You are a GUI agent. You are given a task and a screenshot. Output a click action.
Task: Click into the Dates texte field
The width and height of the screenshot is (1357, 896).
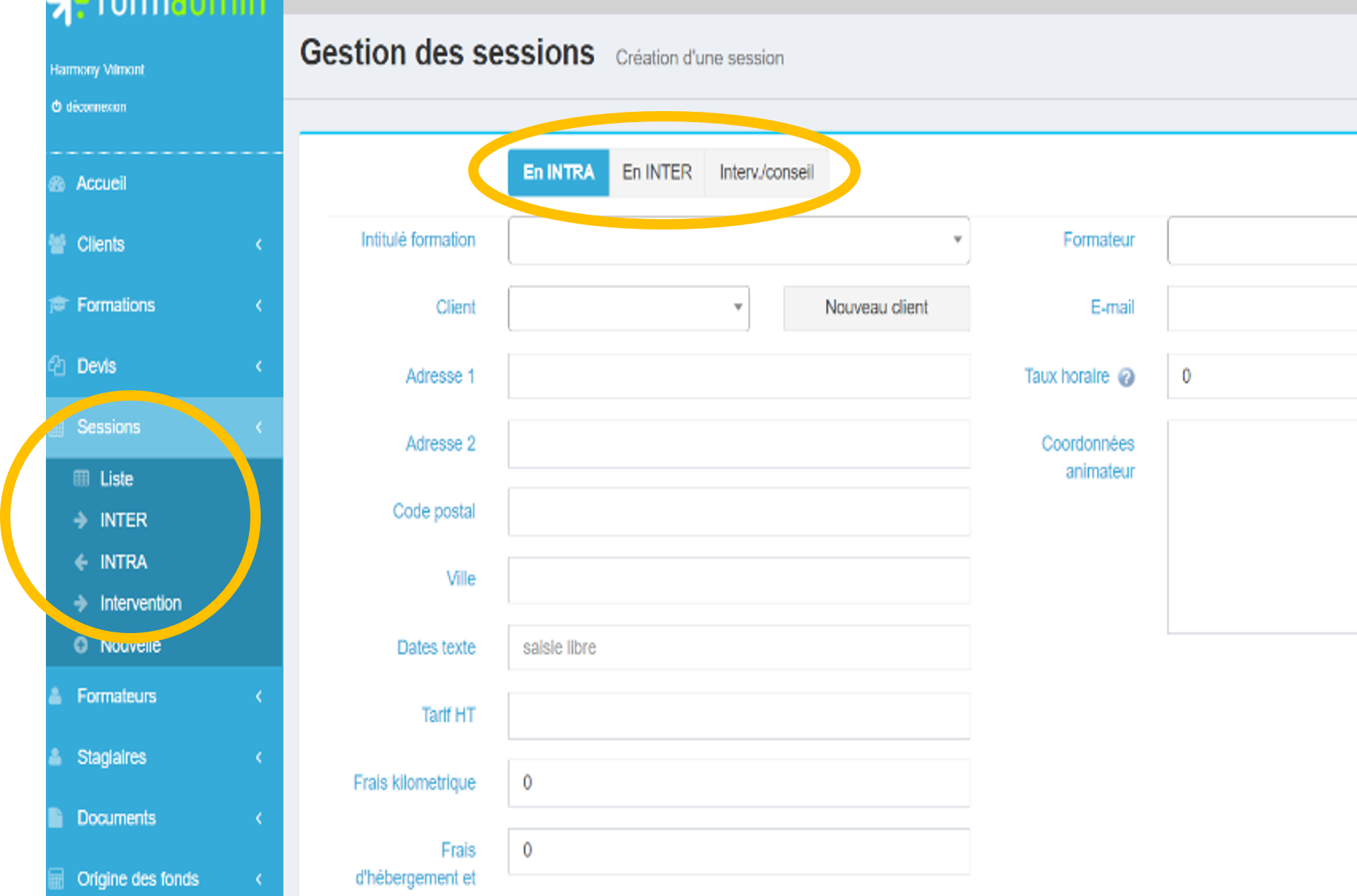[x=738, y=648]
